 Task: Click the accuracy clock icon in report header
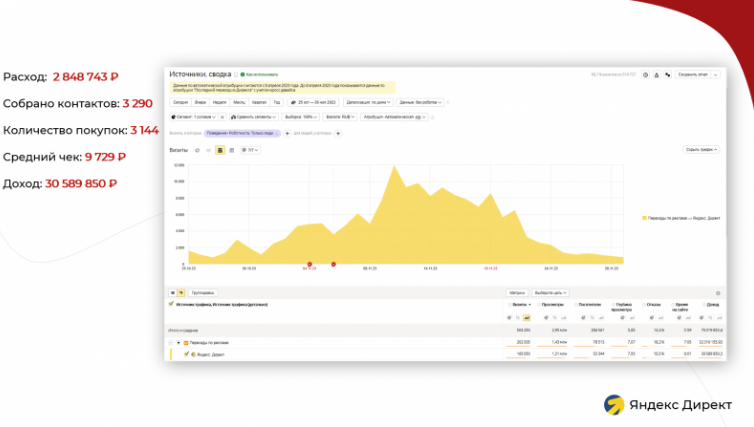pos(645,74)
